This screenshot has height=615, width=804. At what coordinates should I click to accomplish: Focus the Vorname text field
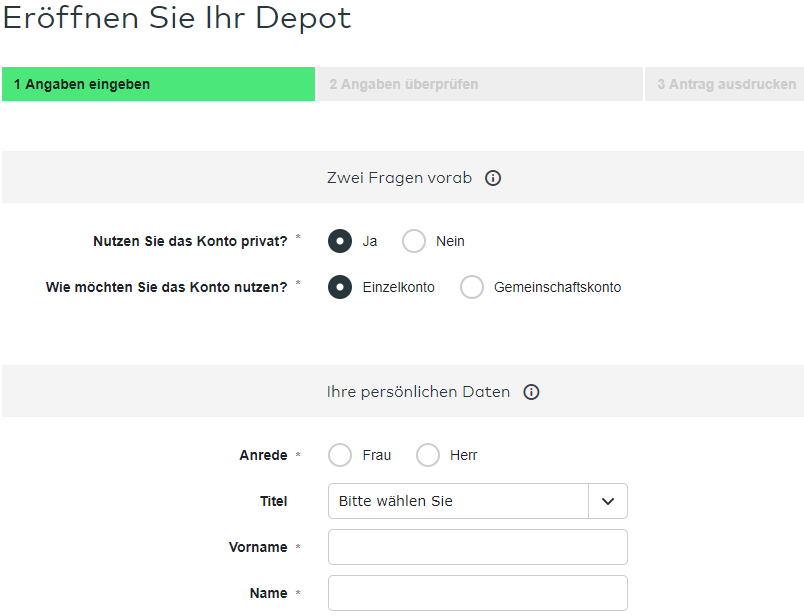(x=477, y=547)
